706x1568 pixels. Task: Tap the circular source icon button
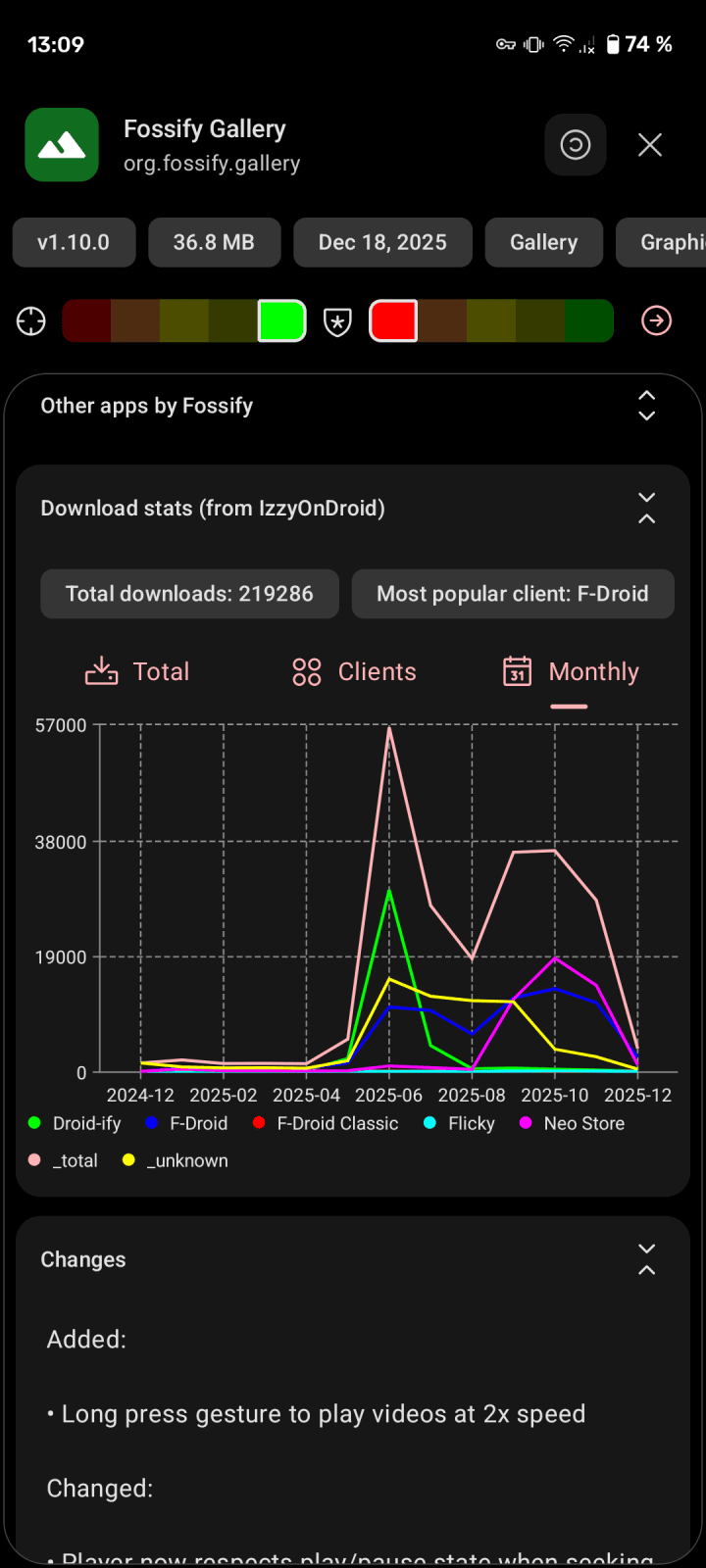(575, 145)
